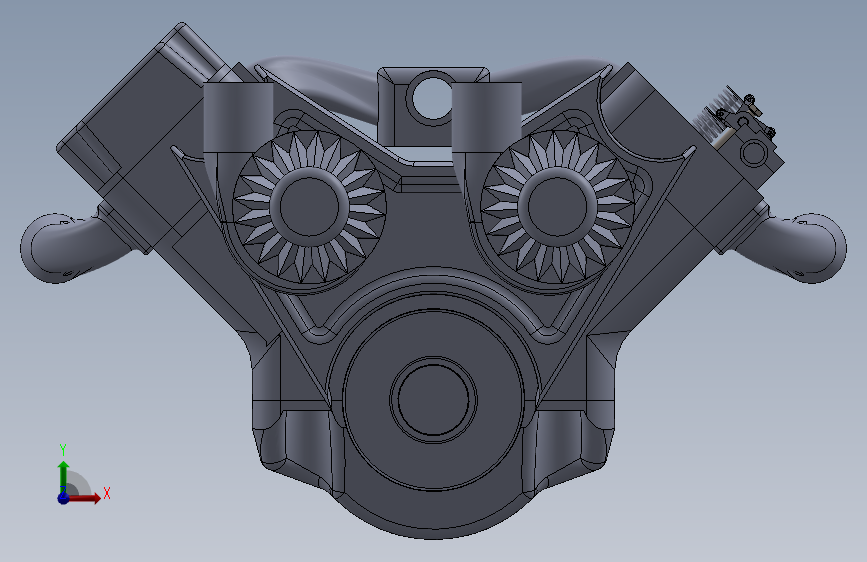Select the coil spring at the upper right
Viewport: 867px width, 562px height.
713,116
